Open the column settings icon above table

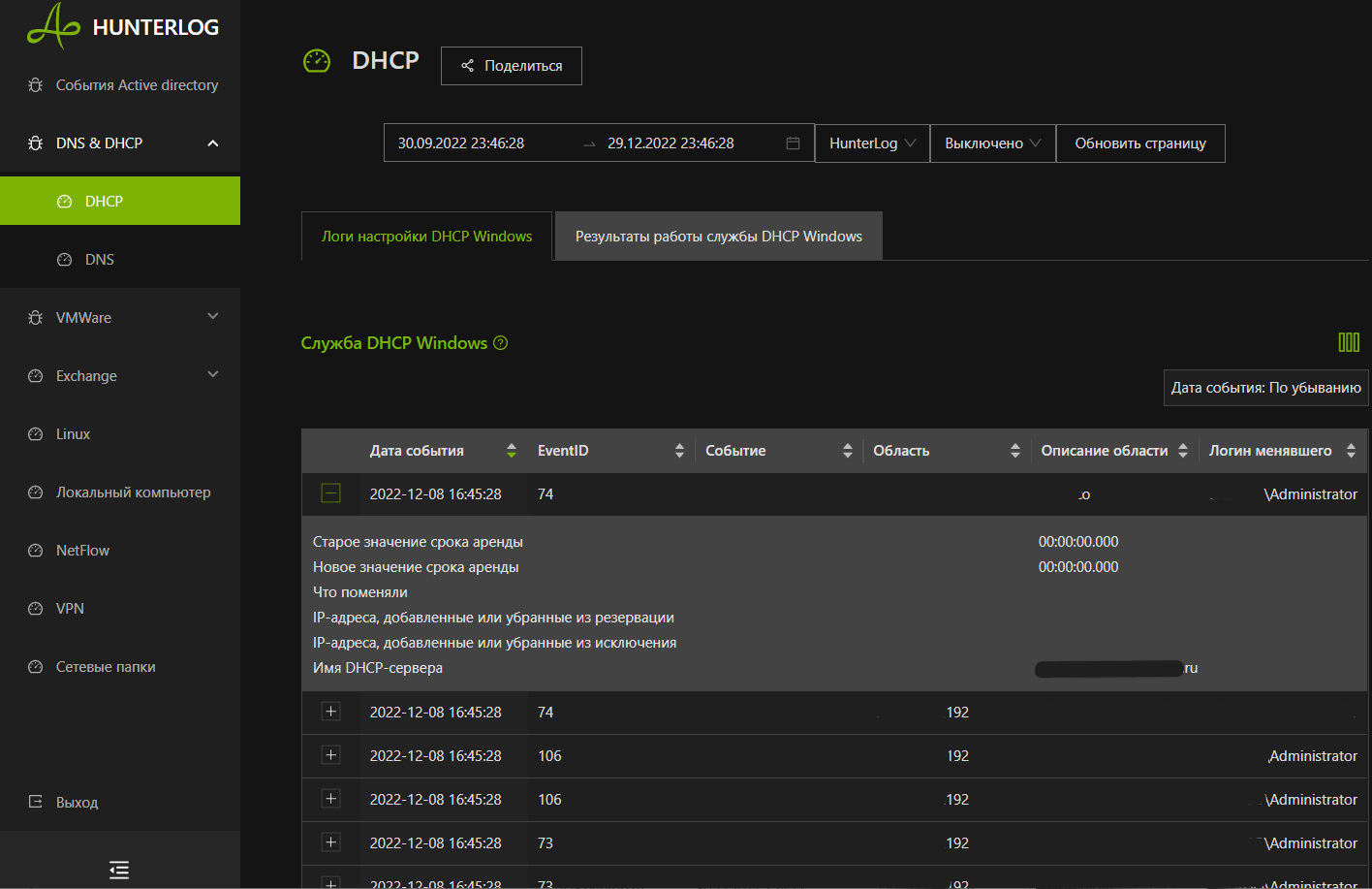pyautogui.click(x=1349, y=342)
